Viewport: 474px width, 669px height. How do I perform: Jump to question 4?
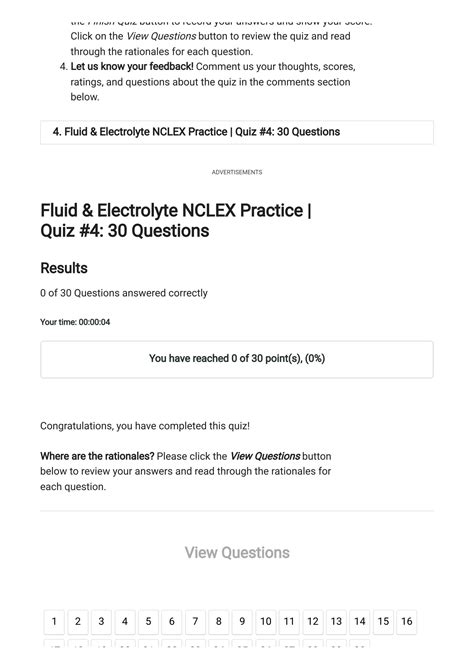click(125, 621)
